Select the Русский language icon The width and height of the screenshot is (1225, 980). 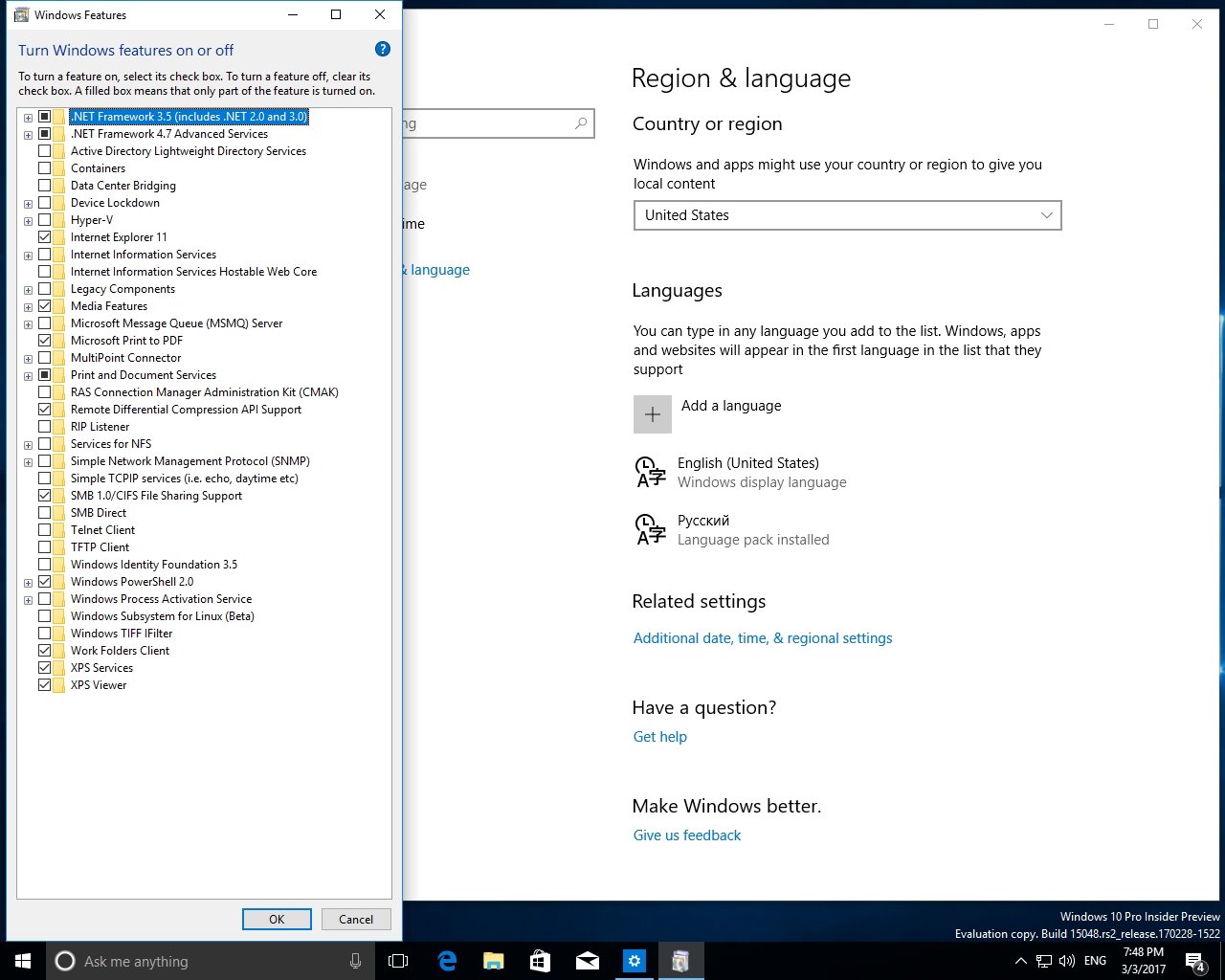tap(651, 529)
